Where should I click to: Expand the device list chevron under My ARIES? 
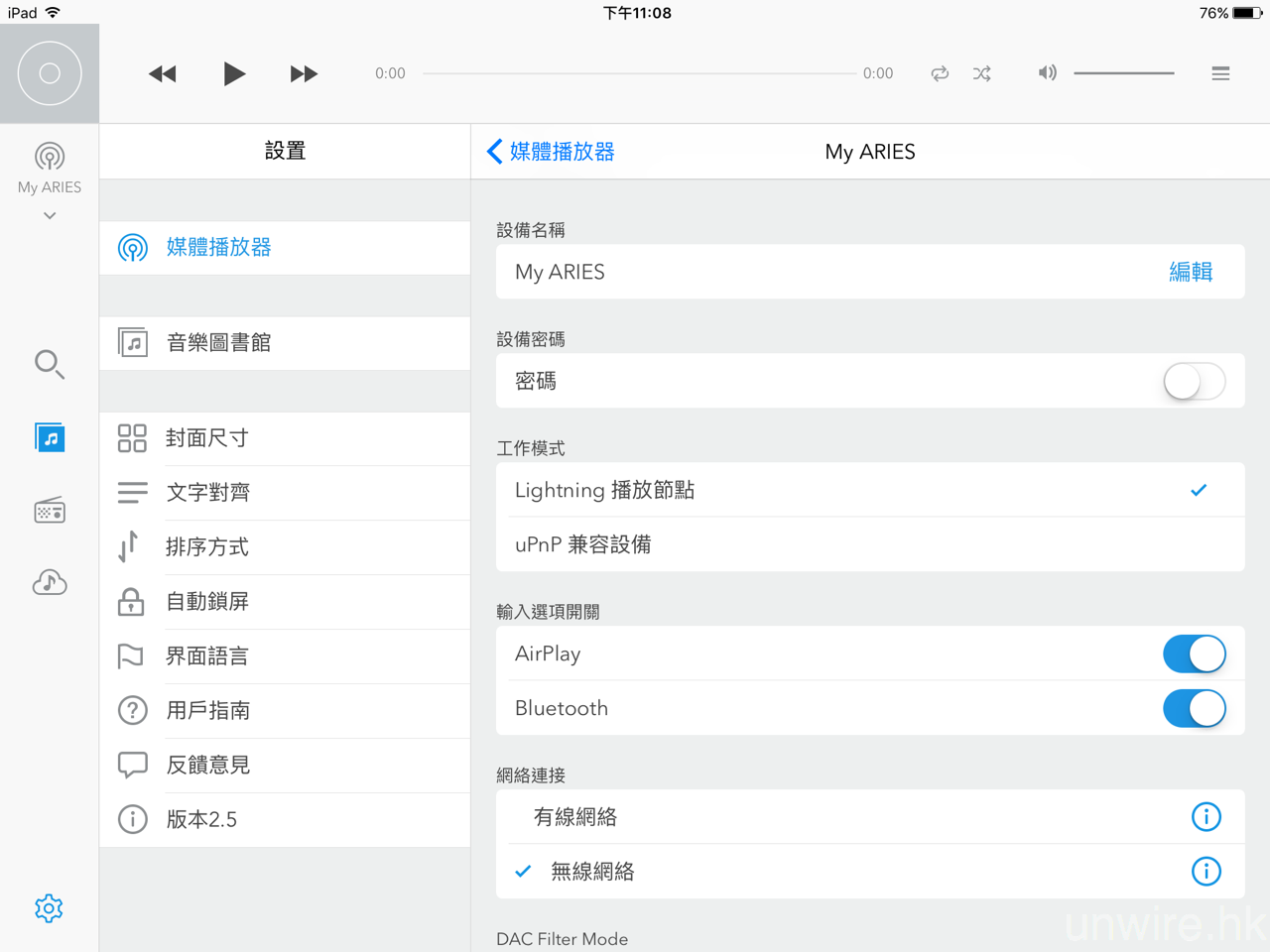pos(50,215)
